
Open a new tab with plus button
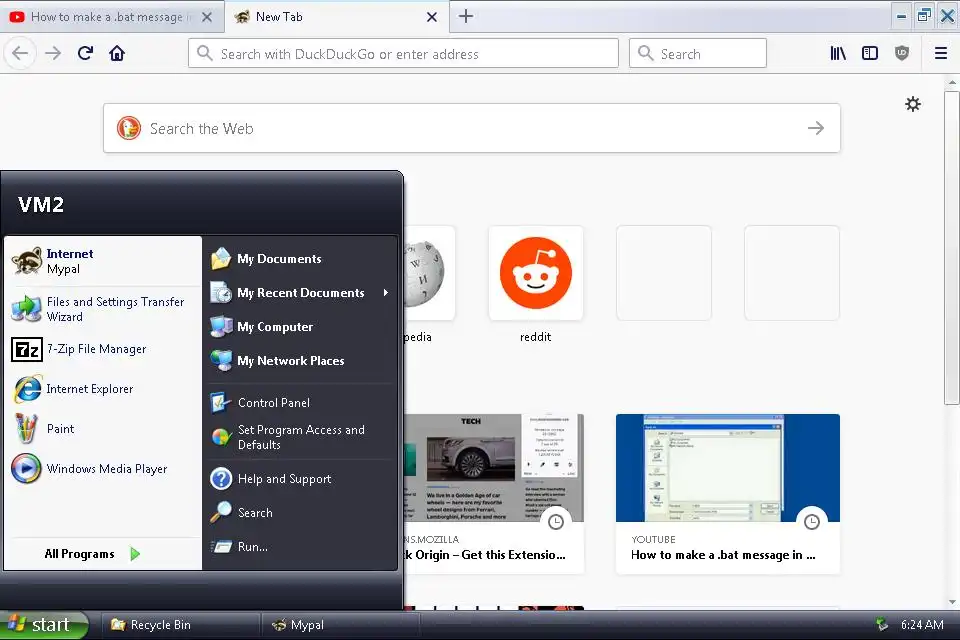[x=466, y=17]
